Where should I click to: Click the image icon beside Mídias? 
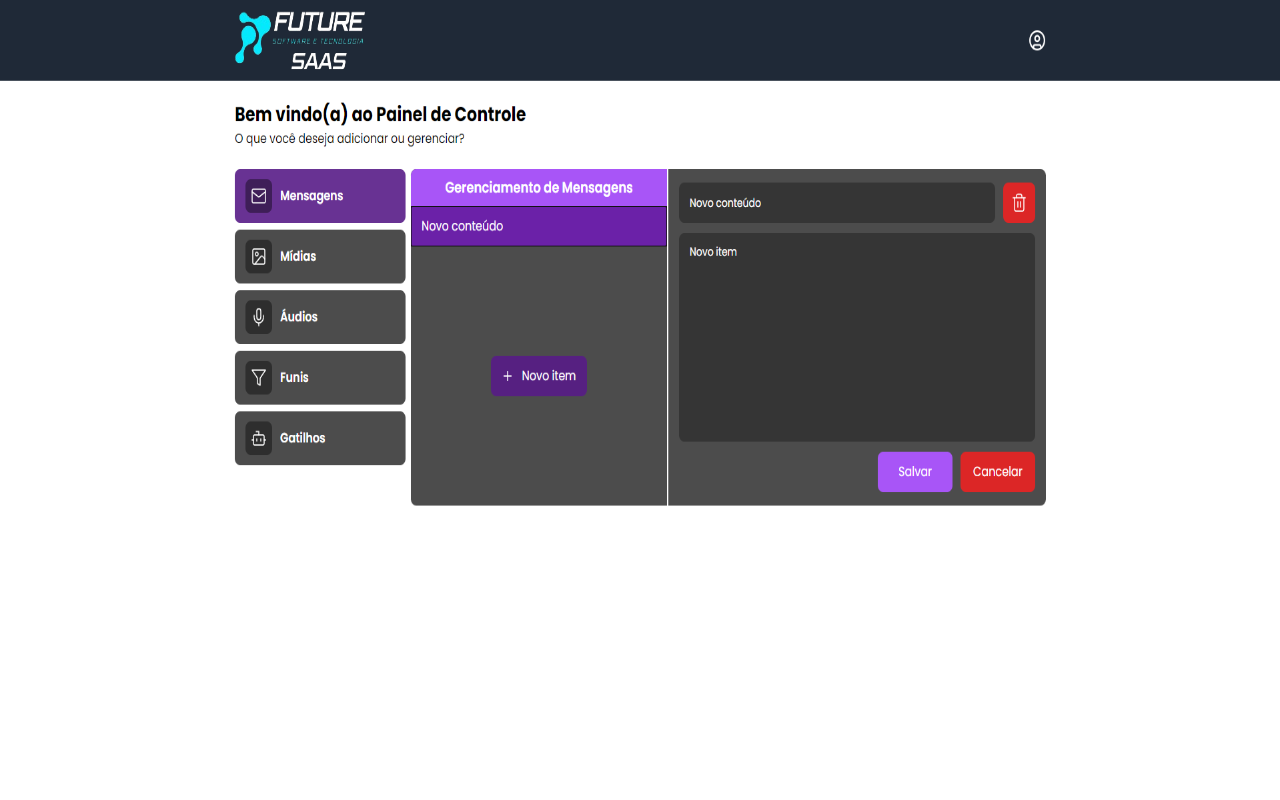point(259,257)
